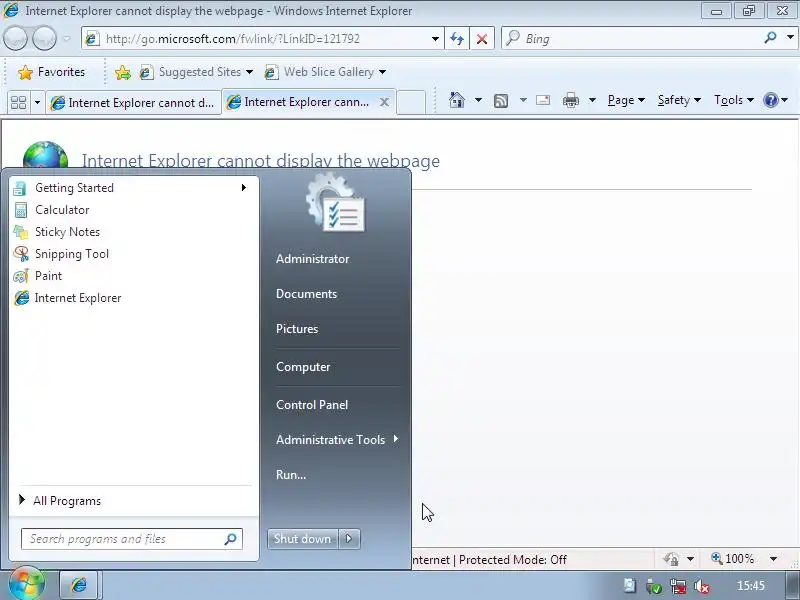Click the Stop loading red X icon
This screenshot has width=800, height=600.
pos(482,39)
